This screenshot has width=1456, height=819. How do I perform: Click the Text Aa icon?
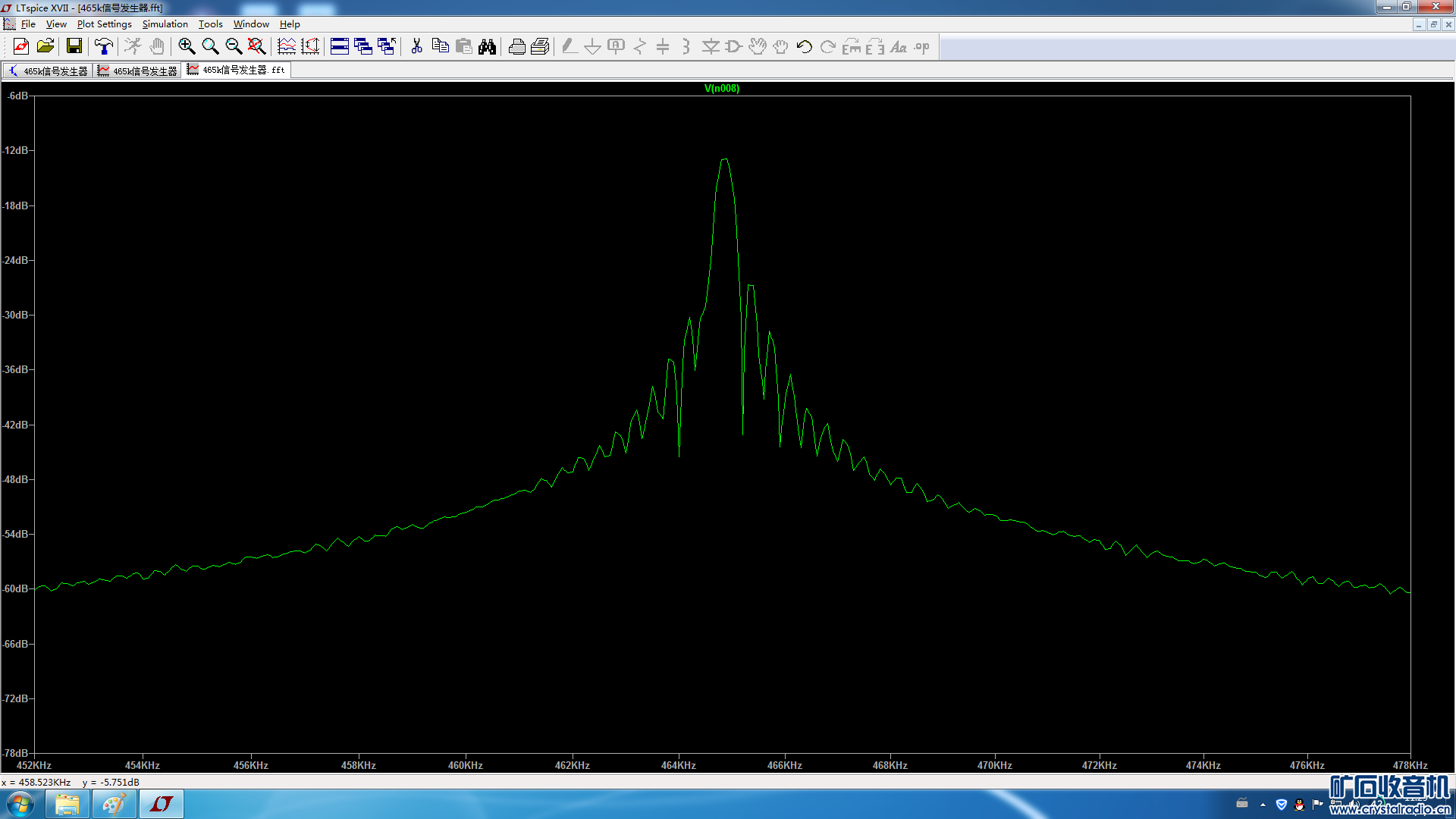[x=899, y=47]
